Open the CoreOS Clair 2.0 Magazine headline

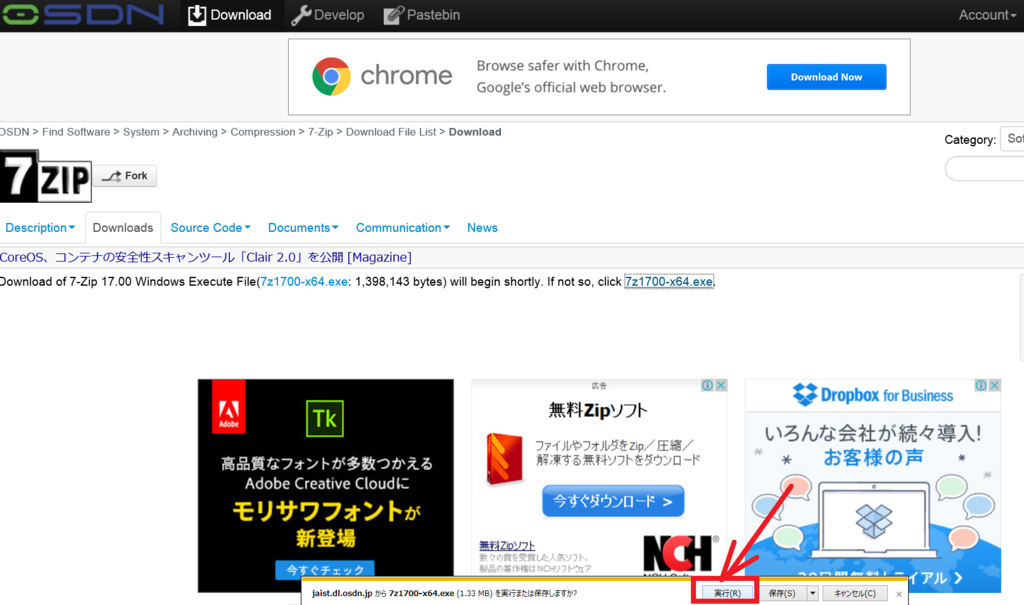click(x=206, y=257)
